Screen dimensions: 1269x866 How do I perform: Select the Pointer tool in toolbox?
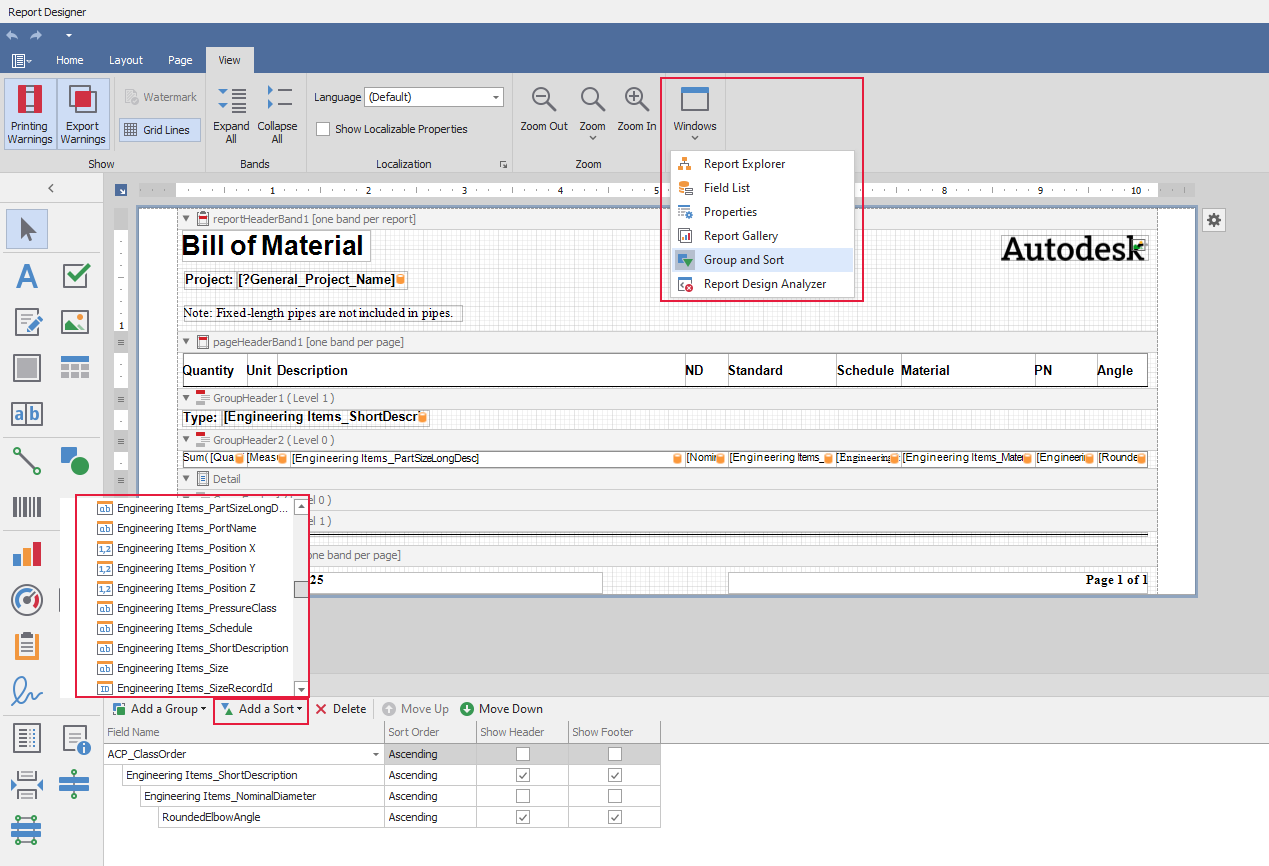click(27, 229)
